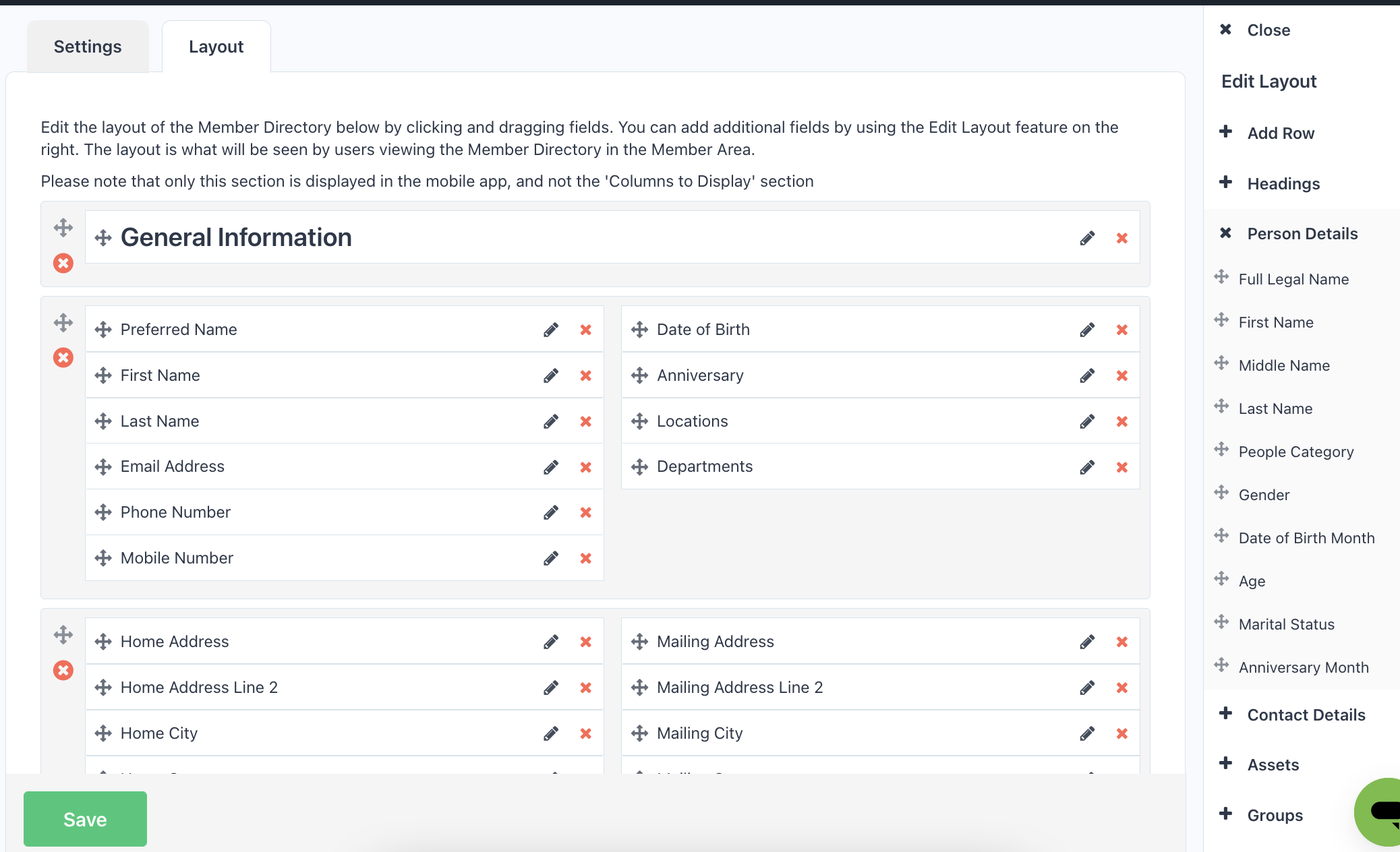This screenshot has height=852, width=1400.
Task: Click the pencil edit icon for Date of Birth
Action: [1087, 330]
